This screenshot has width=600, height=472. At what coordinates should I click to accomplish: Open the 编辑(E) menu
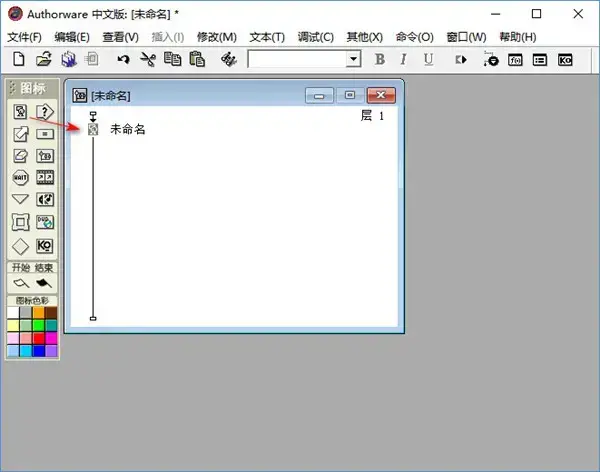point(72,37)
